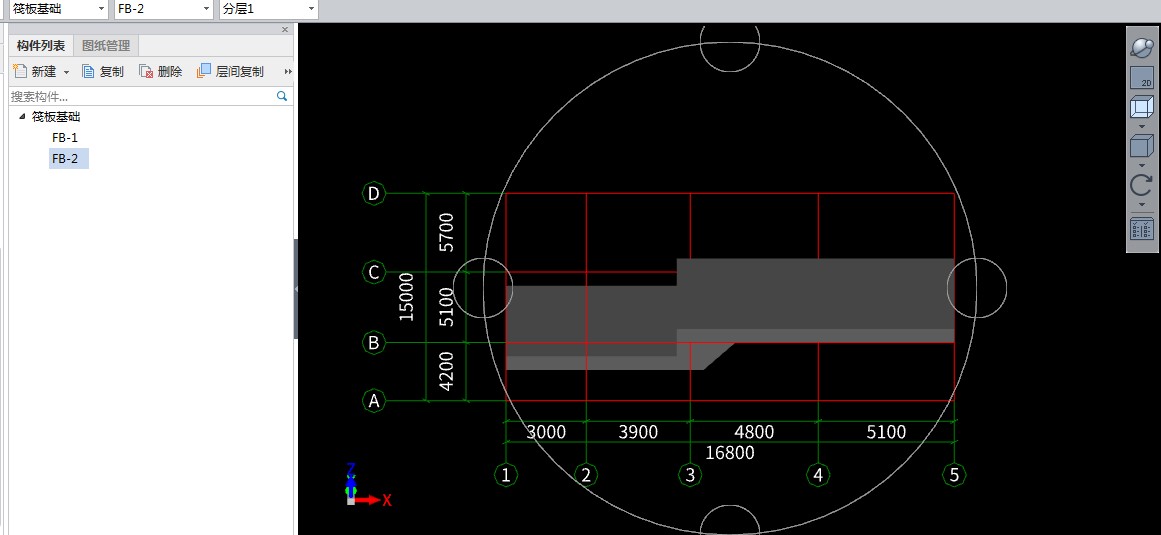
Task: Click axis bubble 3
Action: pos(690,475)
